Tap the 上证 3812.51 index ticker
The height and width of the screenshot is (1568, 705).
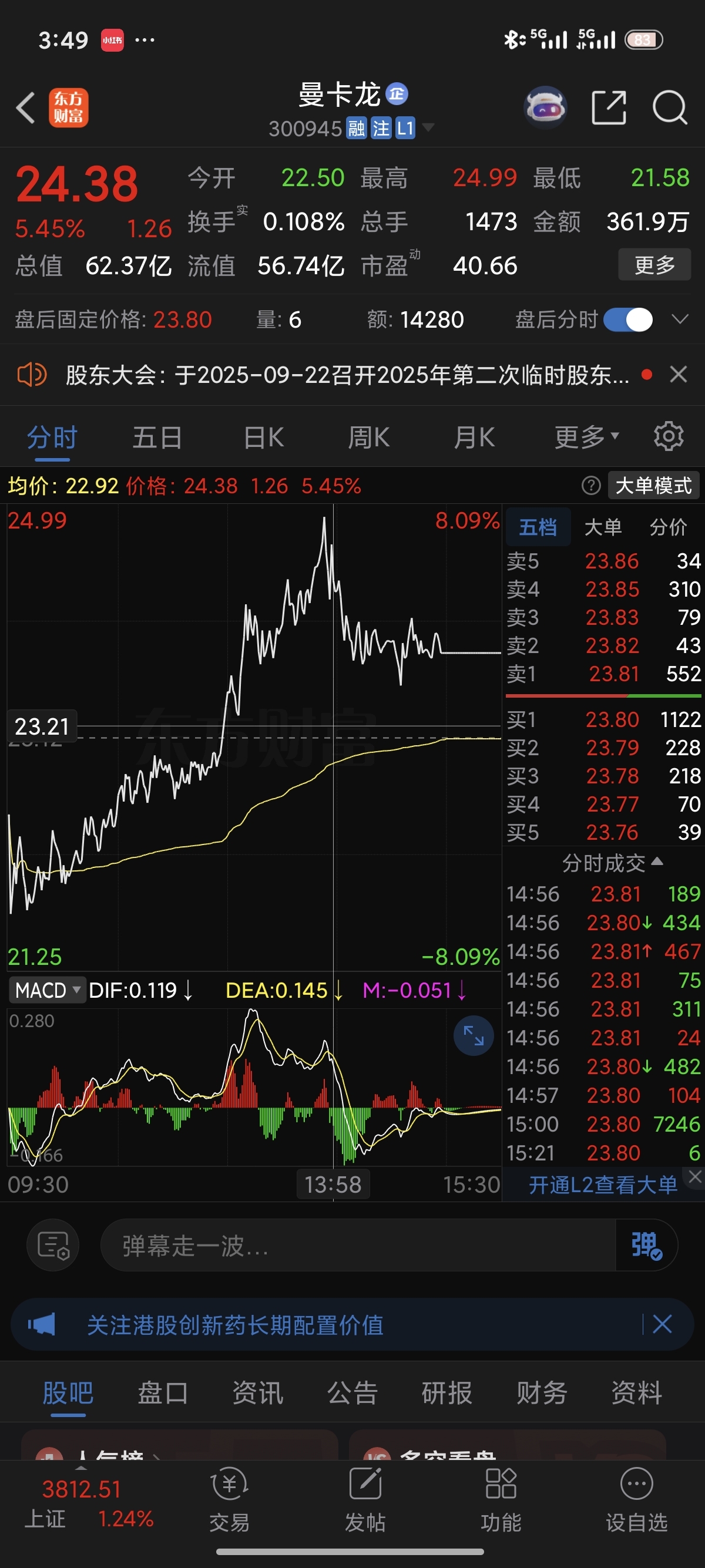88,1503
